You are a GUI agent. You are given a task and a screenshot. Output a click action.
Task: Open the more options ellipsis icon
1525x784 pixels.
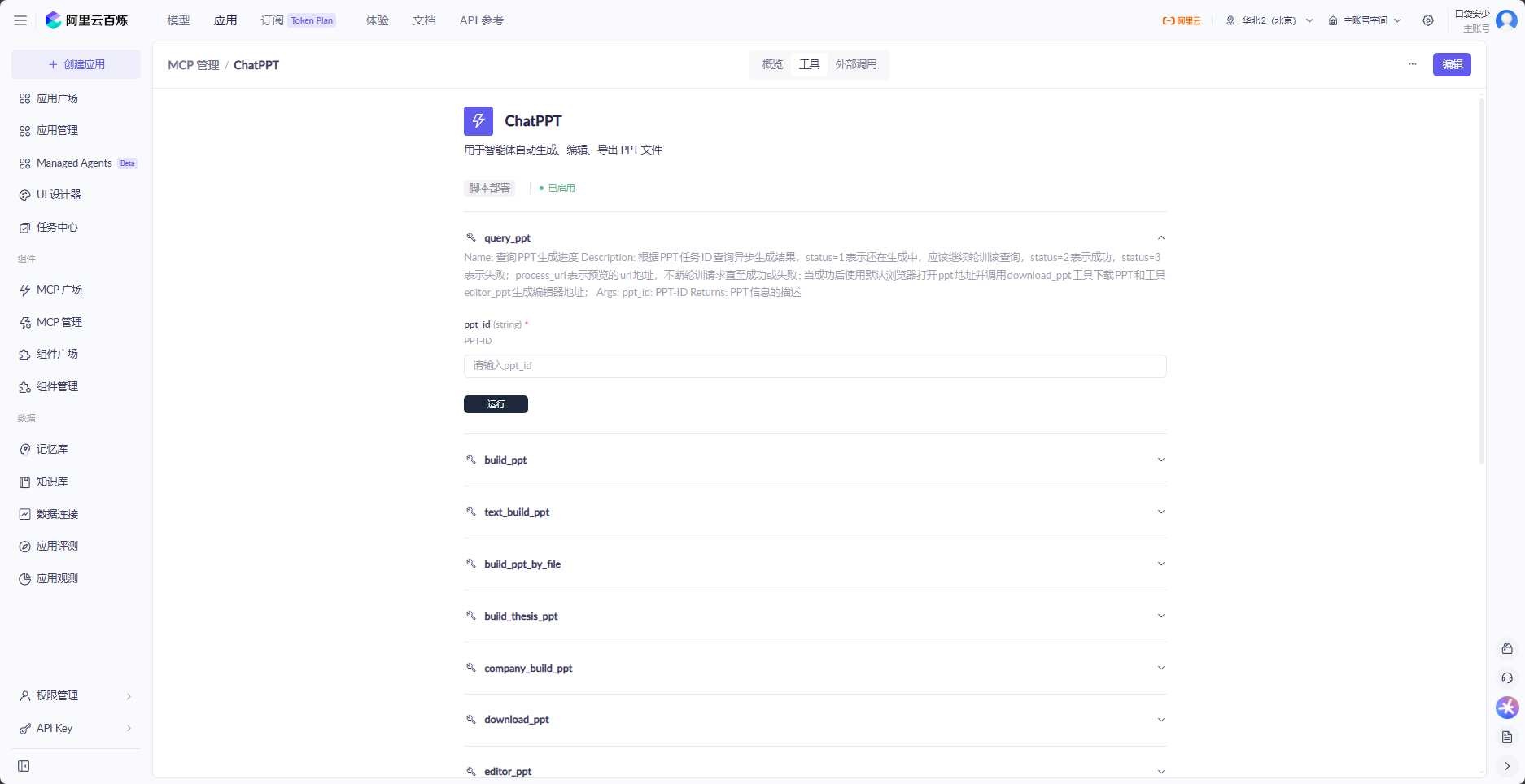point(1413,64)
